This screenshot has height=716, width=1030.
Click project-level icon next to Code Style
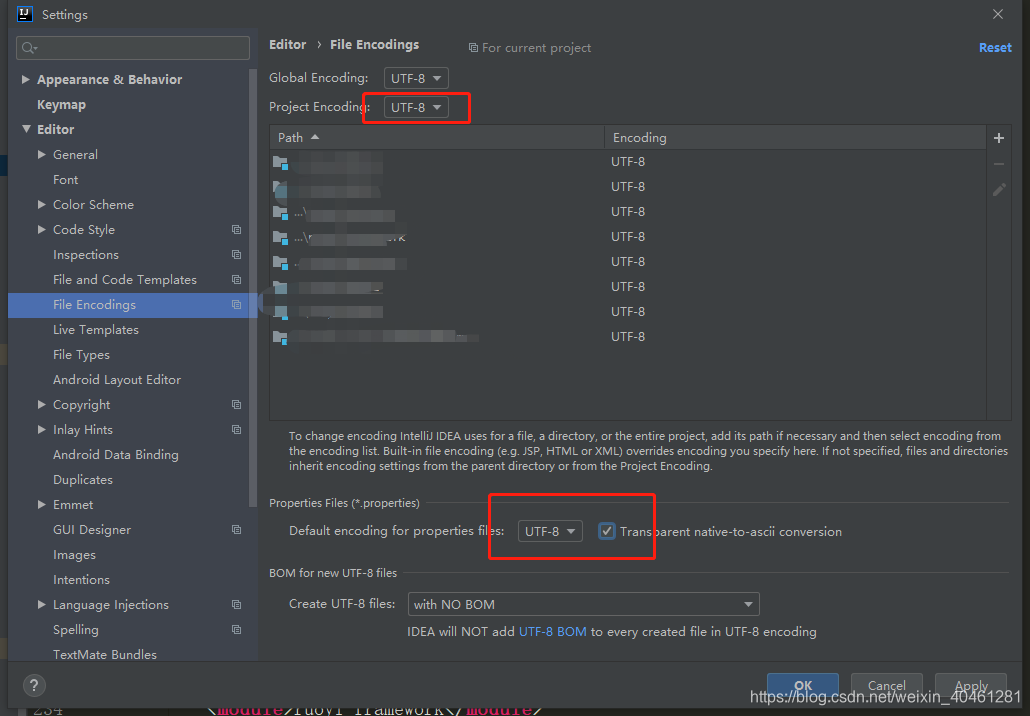(236, 230)
